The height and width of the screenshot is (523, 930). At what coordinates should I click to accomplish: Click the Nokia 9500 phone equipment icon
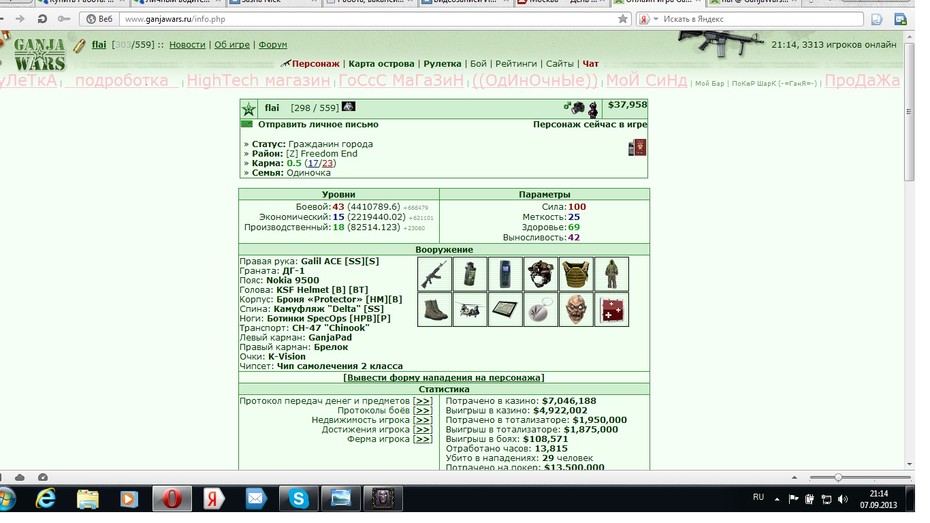click(505, 274)
